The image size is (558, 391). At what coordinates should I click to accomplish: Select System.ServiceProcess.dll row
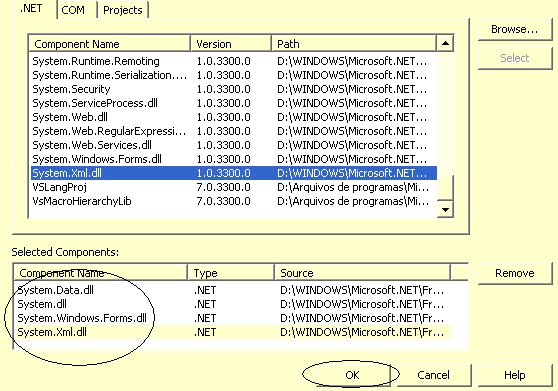click(x=233, y=103)
